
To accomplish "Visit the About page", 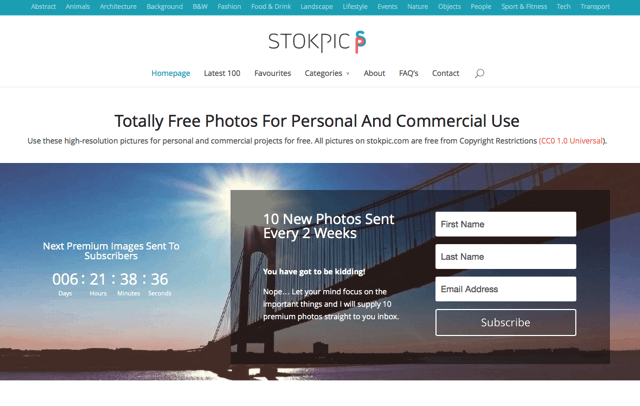I will point(374,73).
